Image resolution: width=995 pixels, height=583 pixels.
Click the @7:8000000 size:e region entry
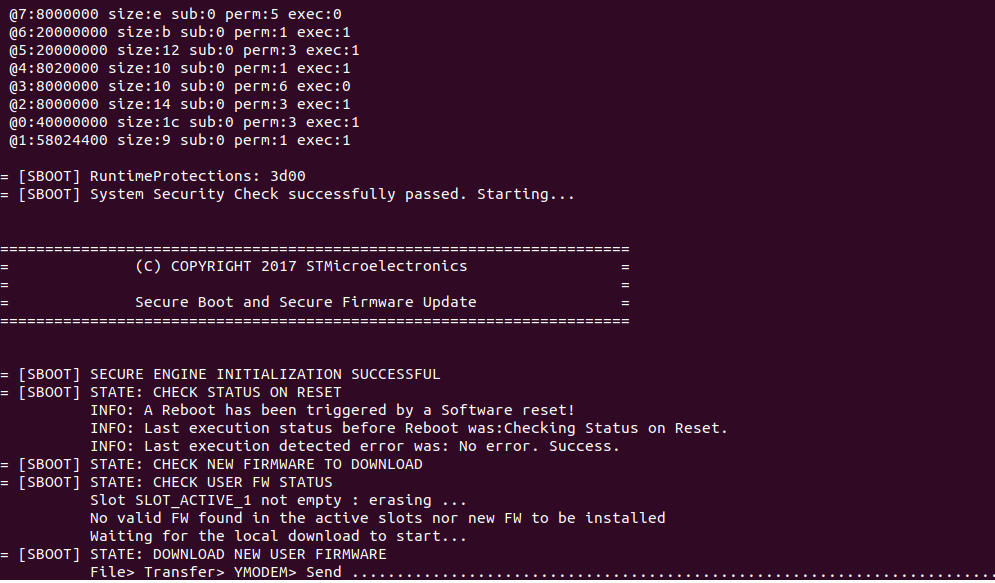[175, 14]
